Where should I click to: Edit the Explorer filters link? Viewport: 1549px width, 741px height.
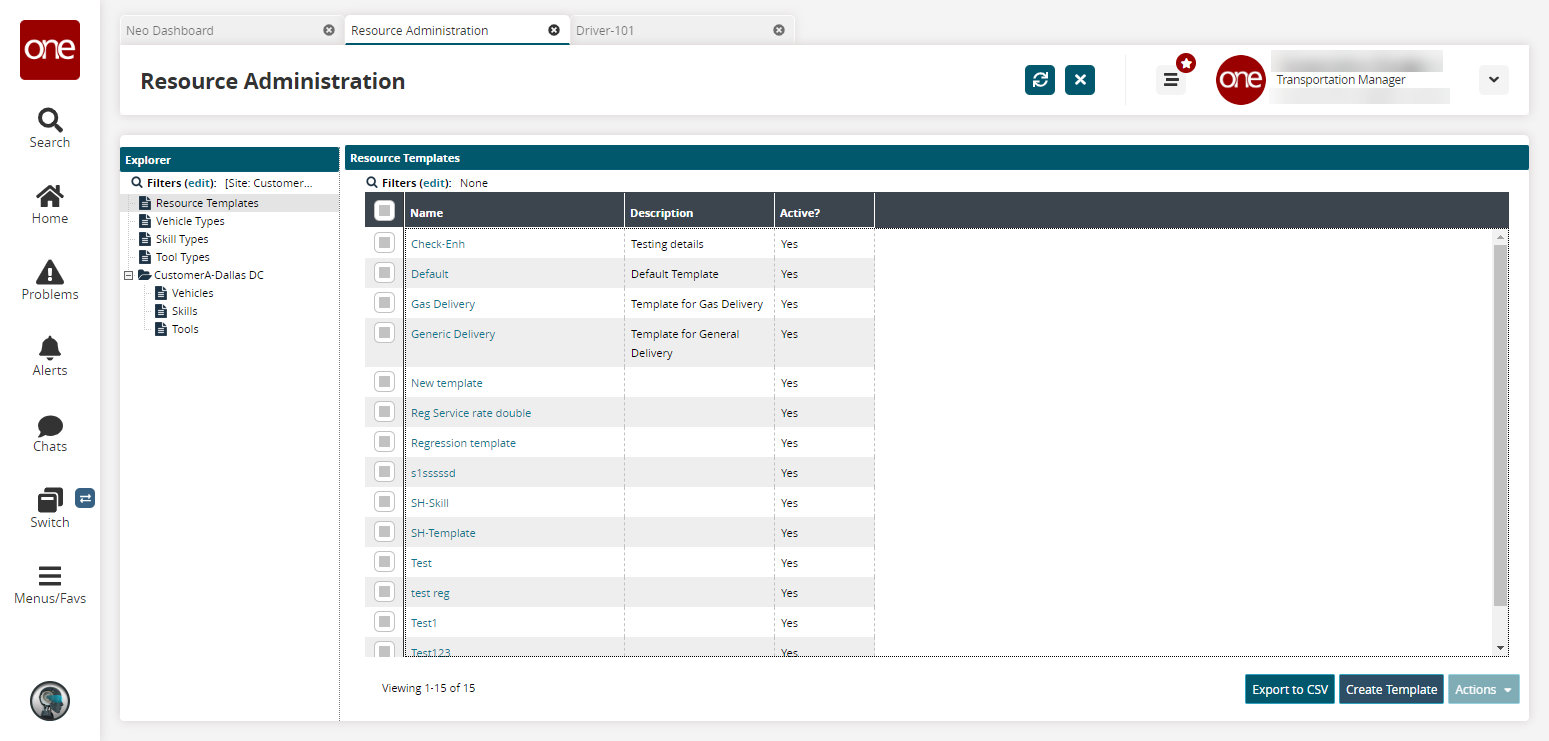(200, 183)
